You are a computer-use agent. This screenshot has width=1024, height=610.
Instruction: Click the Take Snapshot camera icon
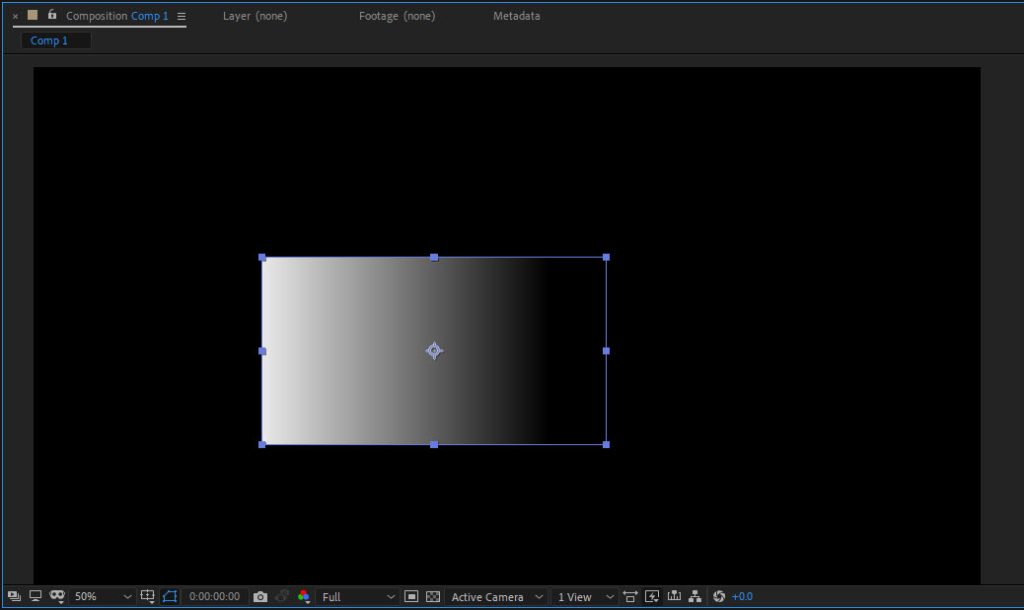pos(260,597)
